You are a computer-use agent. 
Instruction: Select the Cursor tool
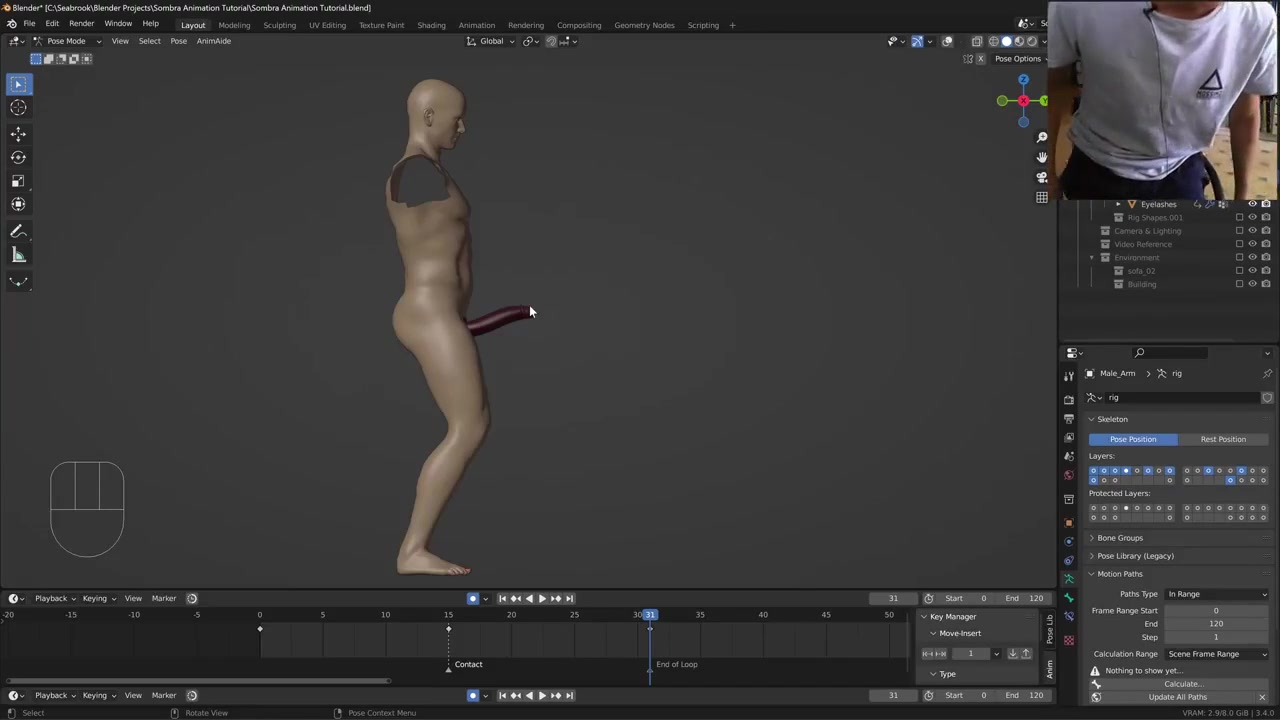tap(18, 108)
